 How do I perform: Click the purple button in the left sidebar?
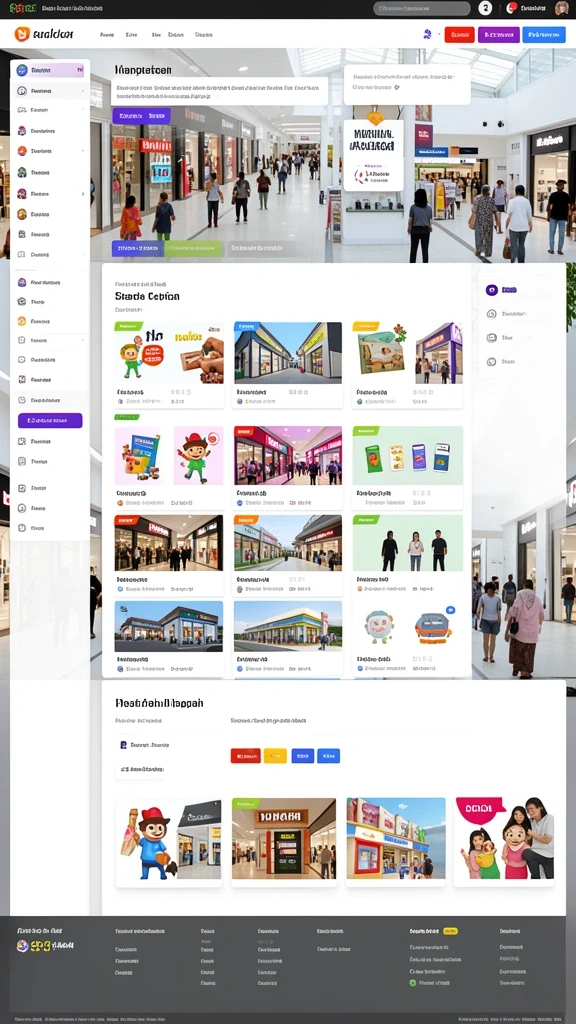point(50,420)
